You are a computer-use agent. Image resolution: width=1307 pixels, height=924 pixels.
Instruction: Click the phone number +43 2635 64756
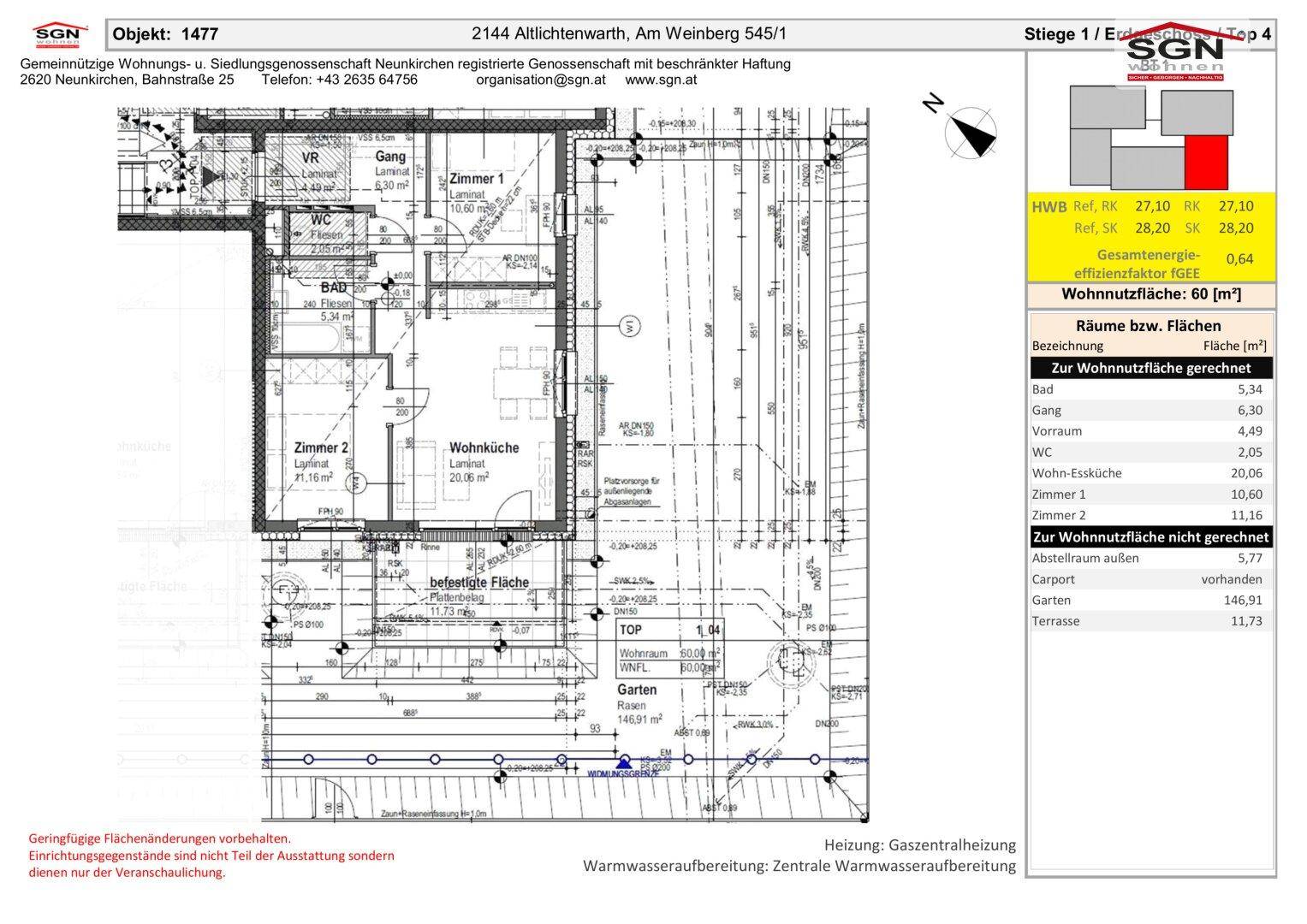click(x=366, y=80)
